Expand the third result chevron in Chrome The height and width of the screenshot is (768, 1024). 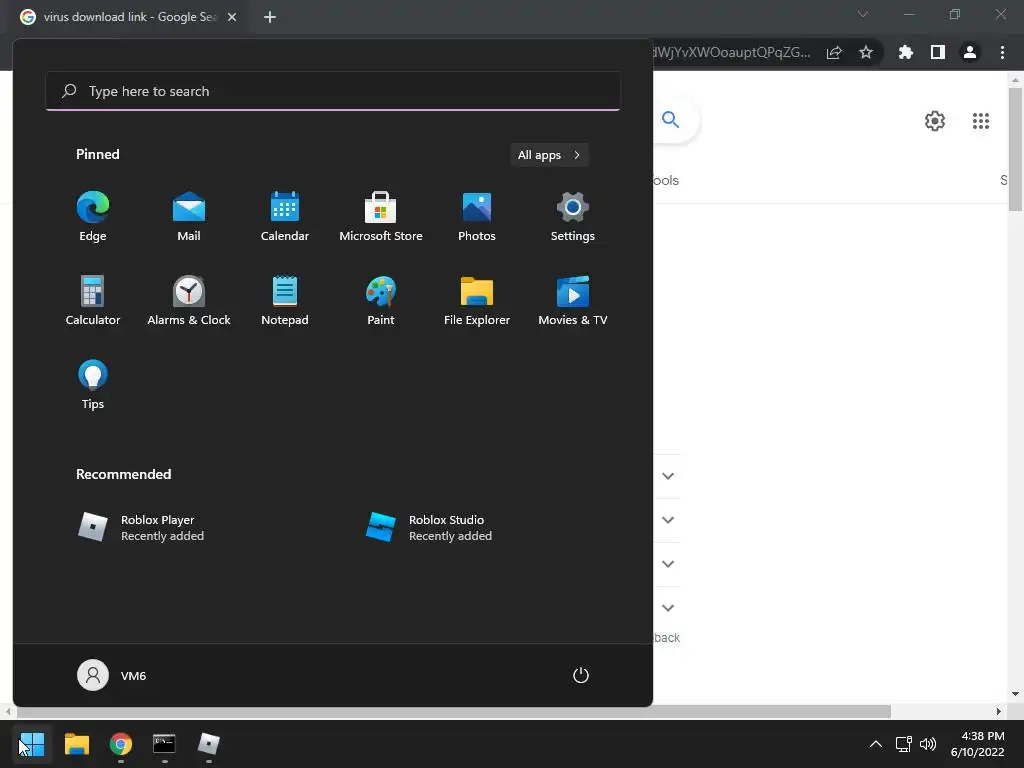[668, 564]
